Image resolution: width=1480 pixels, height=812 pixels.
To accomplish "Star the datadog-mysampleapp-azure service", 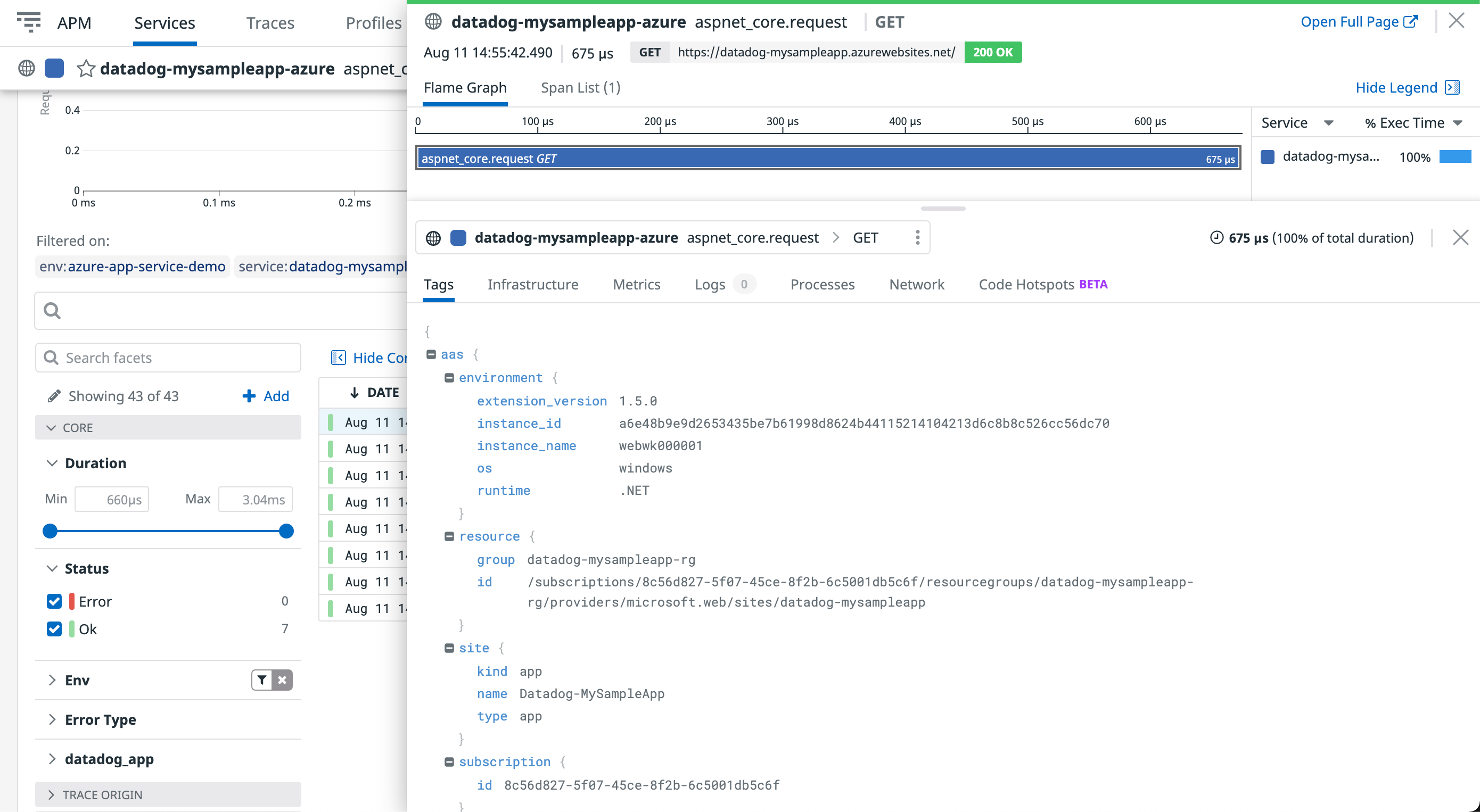I will tap(86, 68).
